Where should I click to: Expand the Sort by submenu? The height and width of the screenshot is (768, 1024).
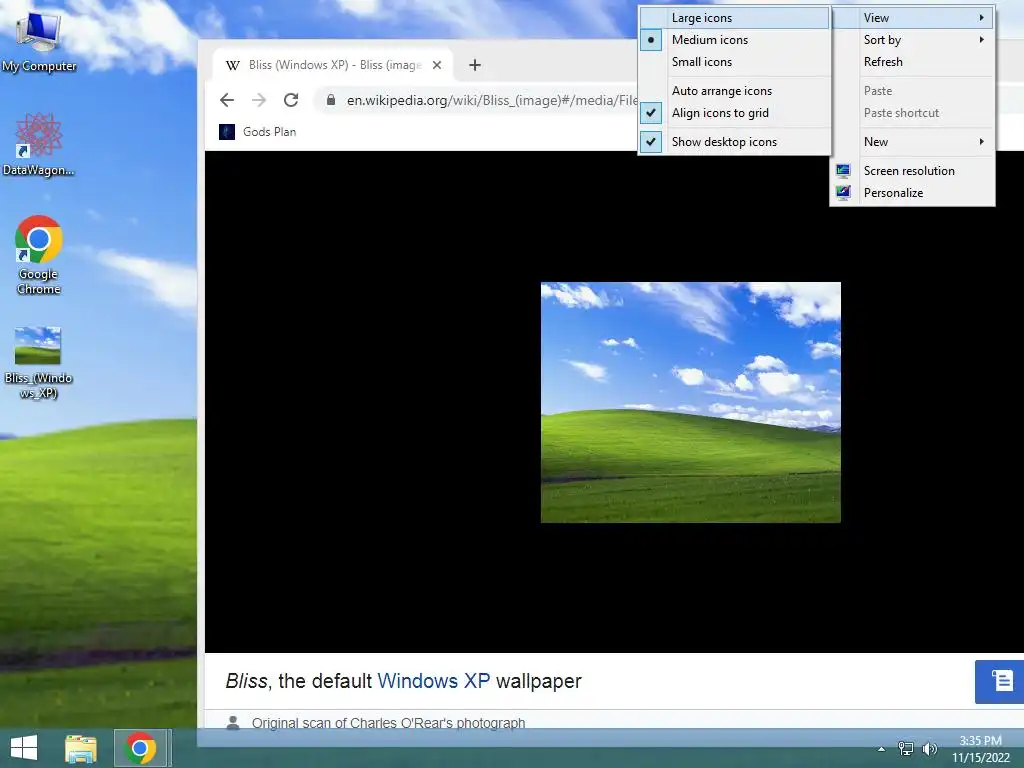(x=912, y=40)
